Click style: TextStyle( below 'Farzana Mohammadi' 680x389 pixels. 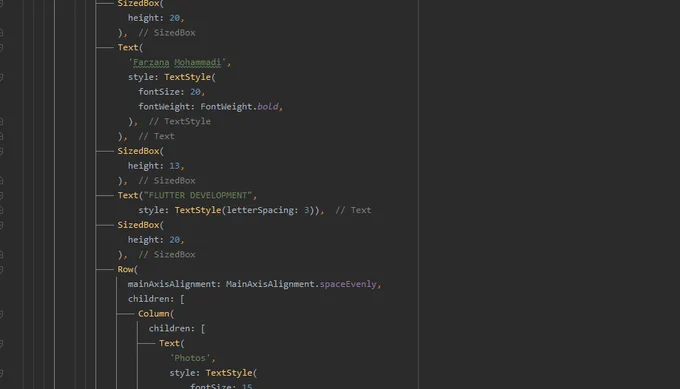(171, 77)
